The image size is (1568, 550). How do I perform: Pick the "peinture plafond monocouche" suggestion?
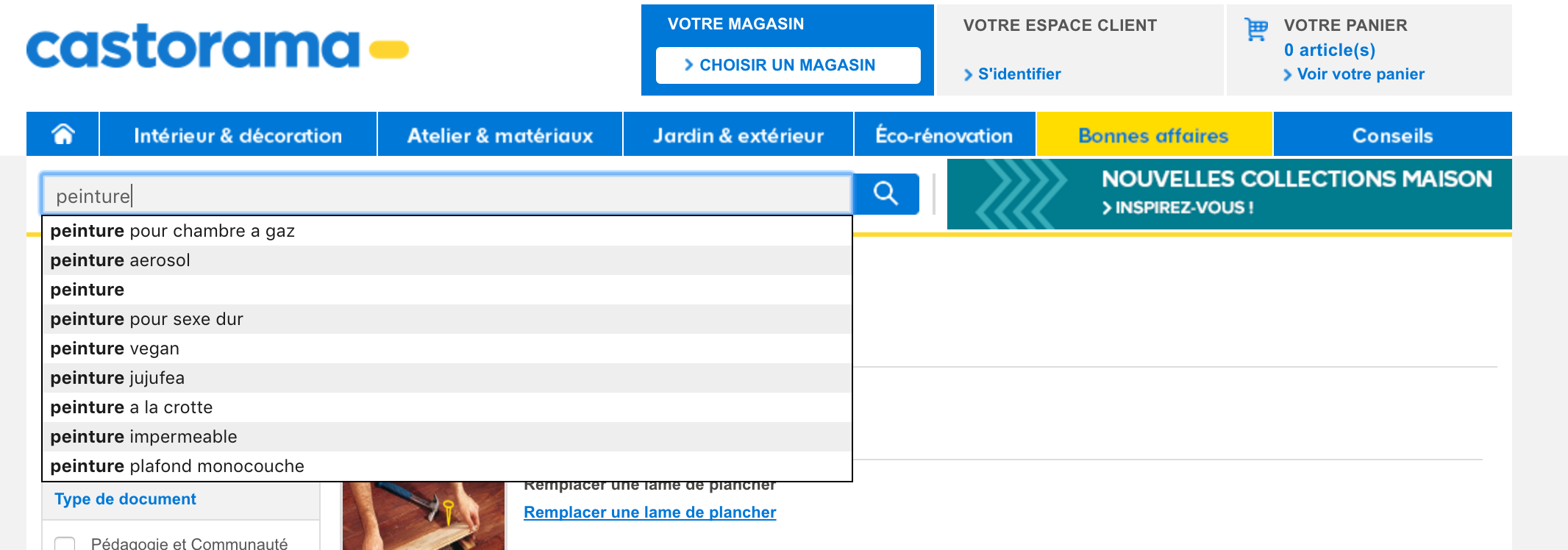[x=177, y=466]
